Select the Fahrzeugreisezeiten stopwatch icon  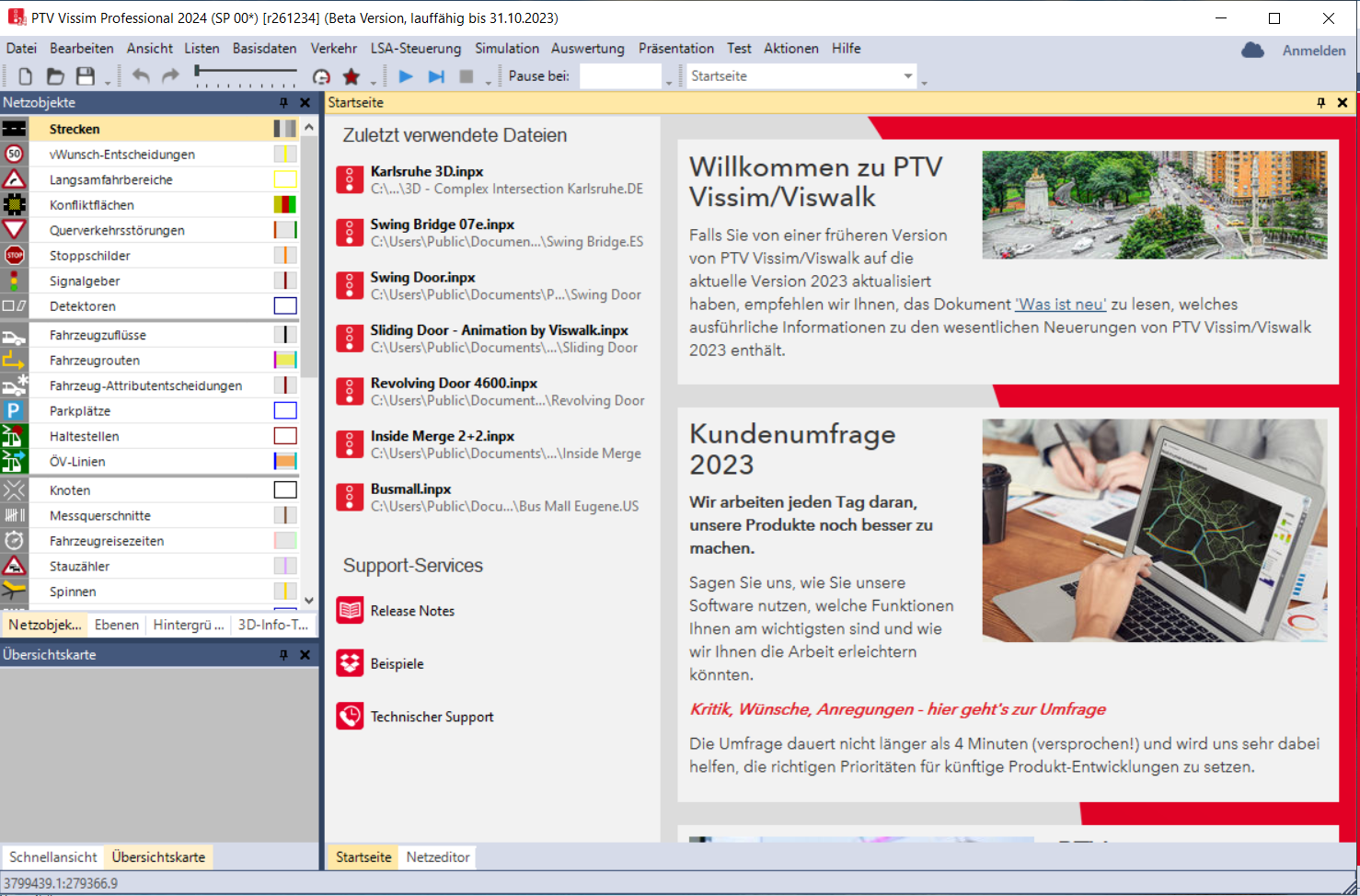tap(15, 541)
